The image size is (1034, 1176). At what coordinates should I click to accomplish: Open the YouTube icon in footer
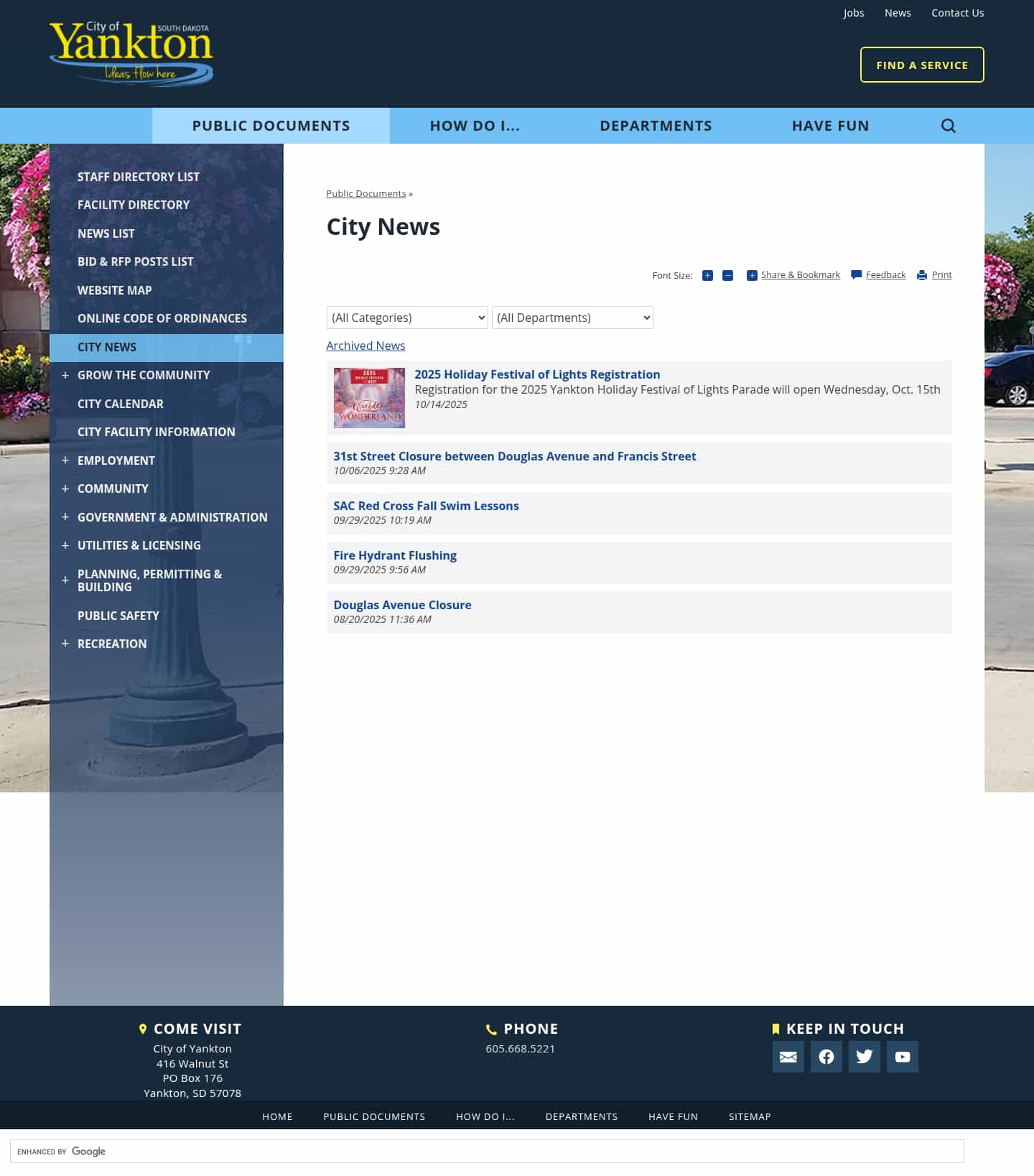coord(902,1057)
